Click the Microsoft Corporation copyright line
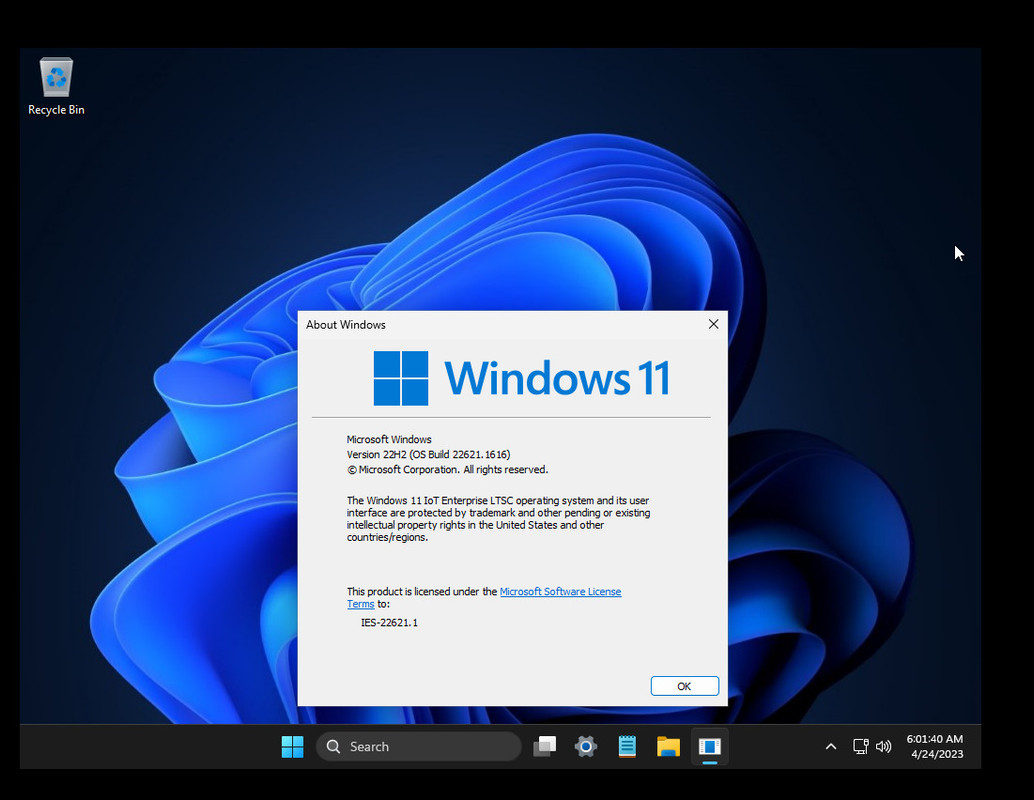1034x800 pixels. pos(447,470)
